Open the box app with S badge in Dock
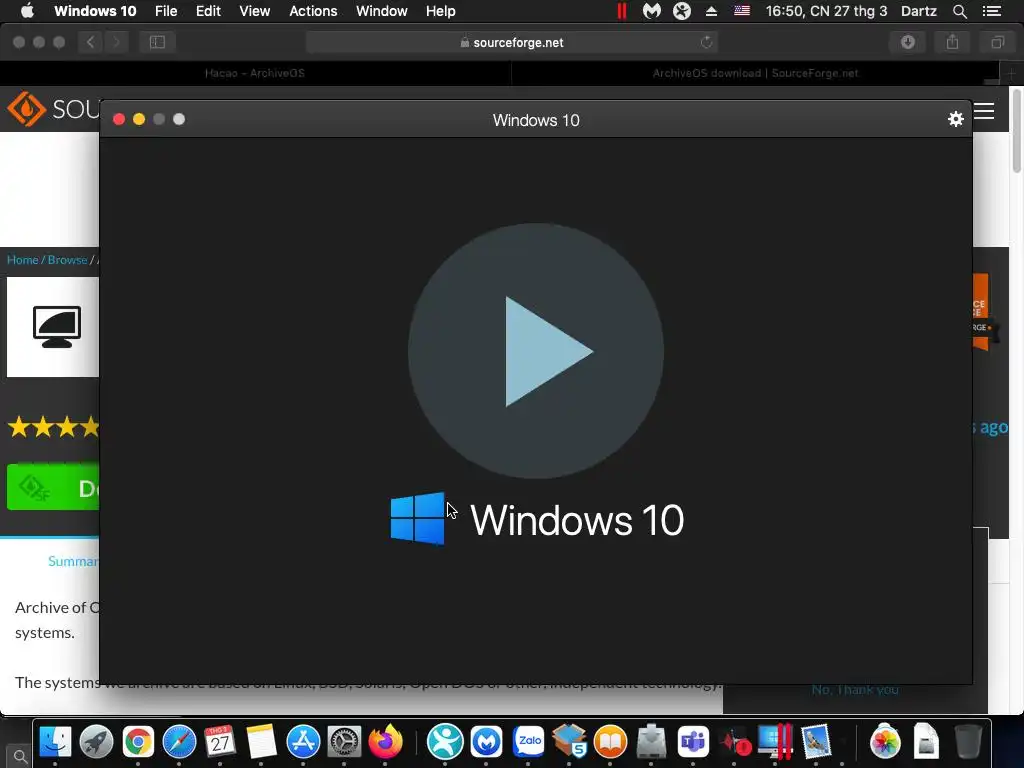 [x=569, y=742]
